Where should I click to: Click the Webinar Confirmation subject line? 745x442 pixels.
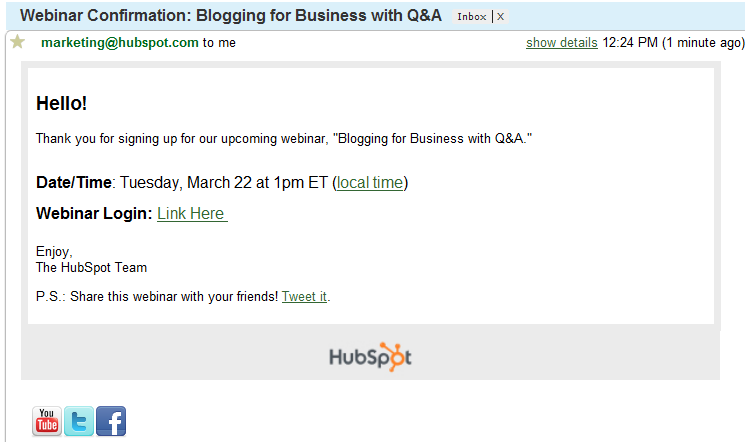point(230,16)
